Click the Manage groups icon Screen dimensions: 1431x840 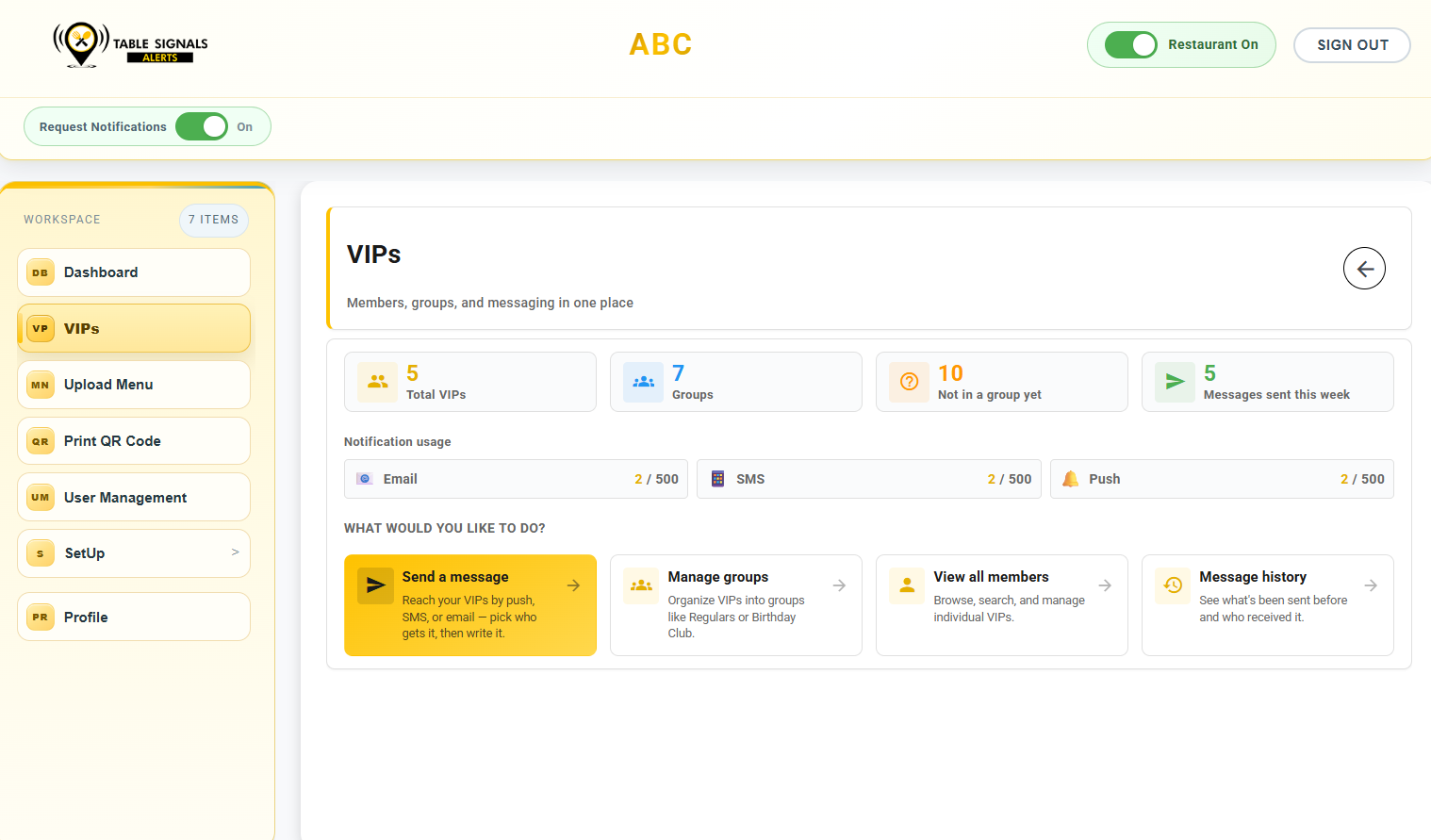[642, 585]
